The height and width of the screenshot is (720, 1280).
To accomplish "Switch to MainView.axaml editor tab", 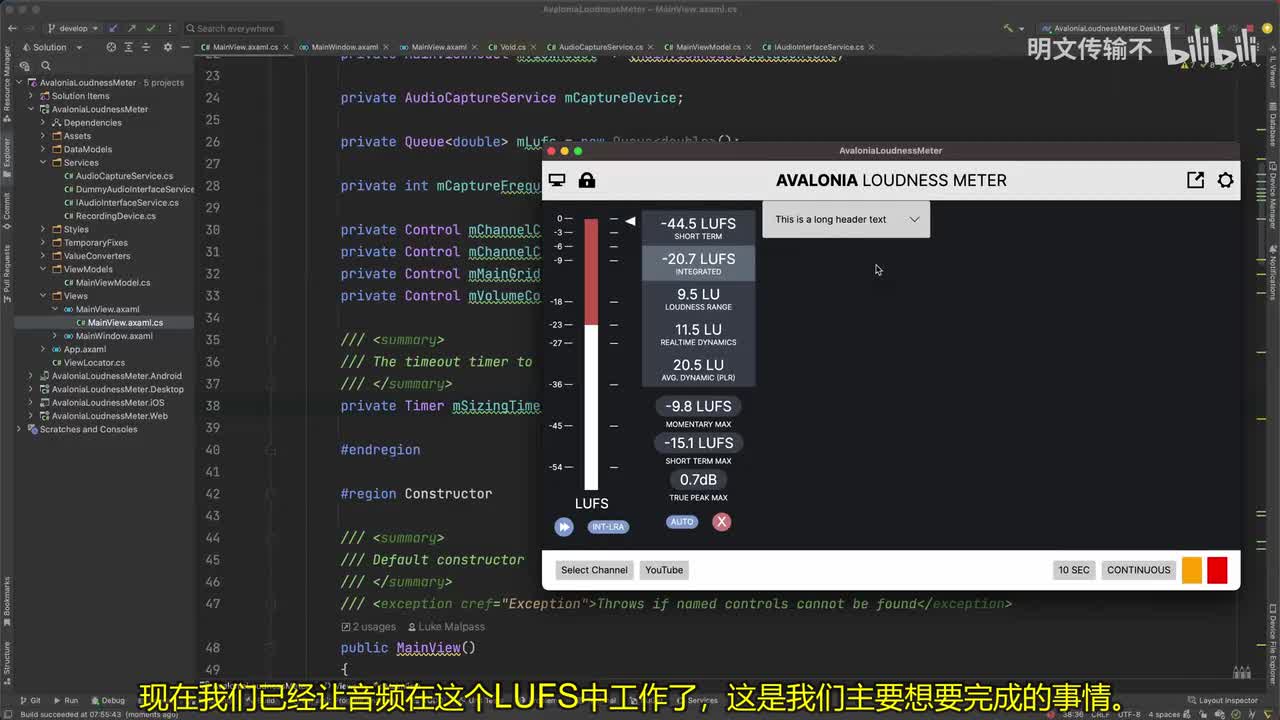I will pos(438,47).
